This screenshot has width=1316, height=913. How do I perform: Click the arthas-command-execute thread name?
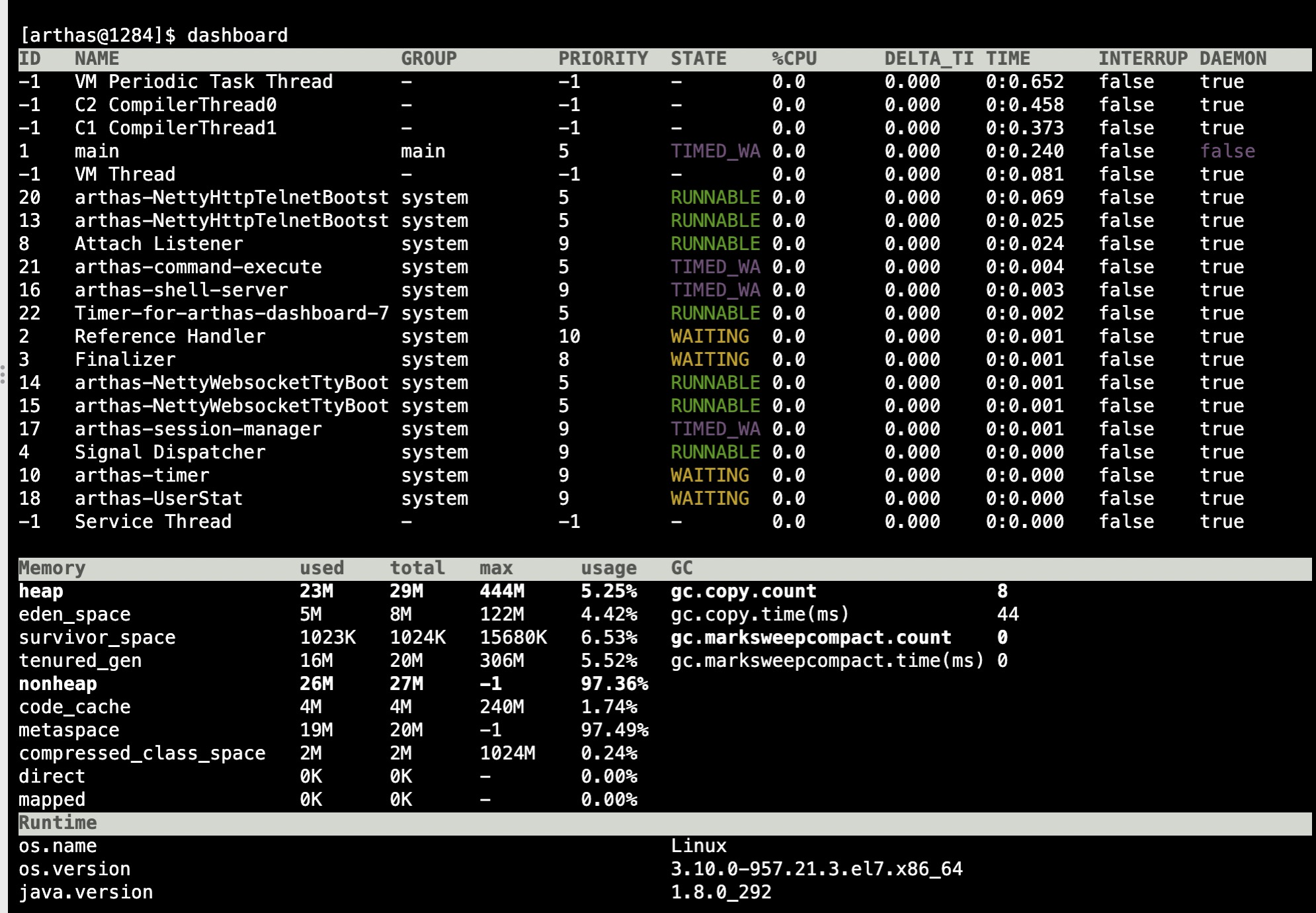click(x=198, y=267)
